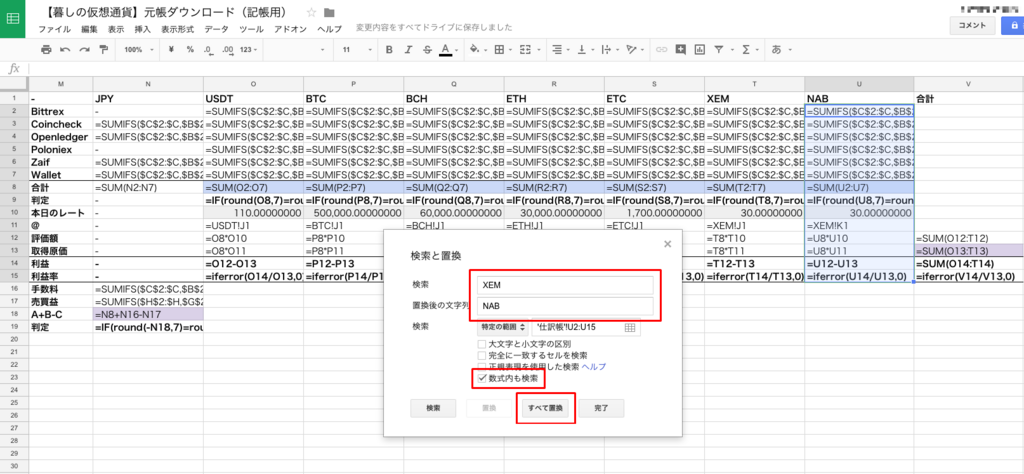Open vertical align options
This screenshot has height=474, width=1024.
pyautogui.click(x=583, y=50)
